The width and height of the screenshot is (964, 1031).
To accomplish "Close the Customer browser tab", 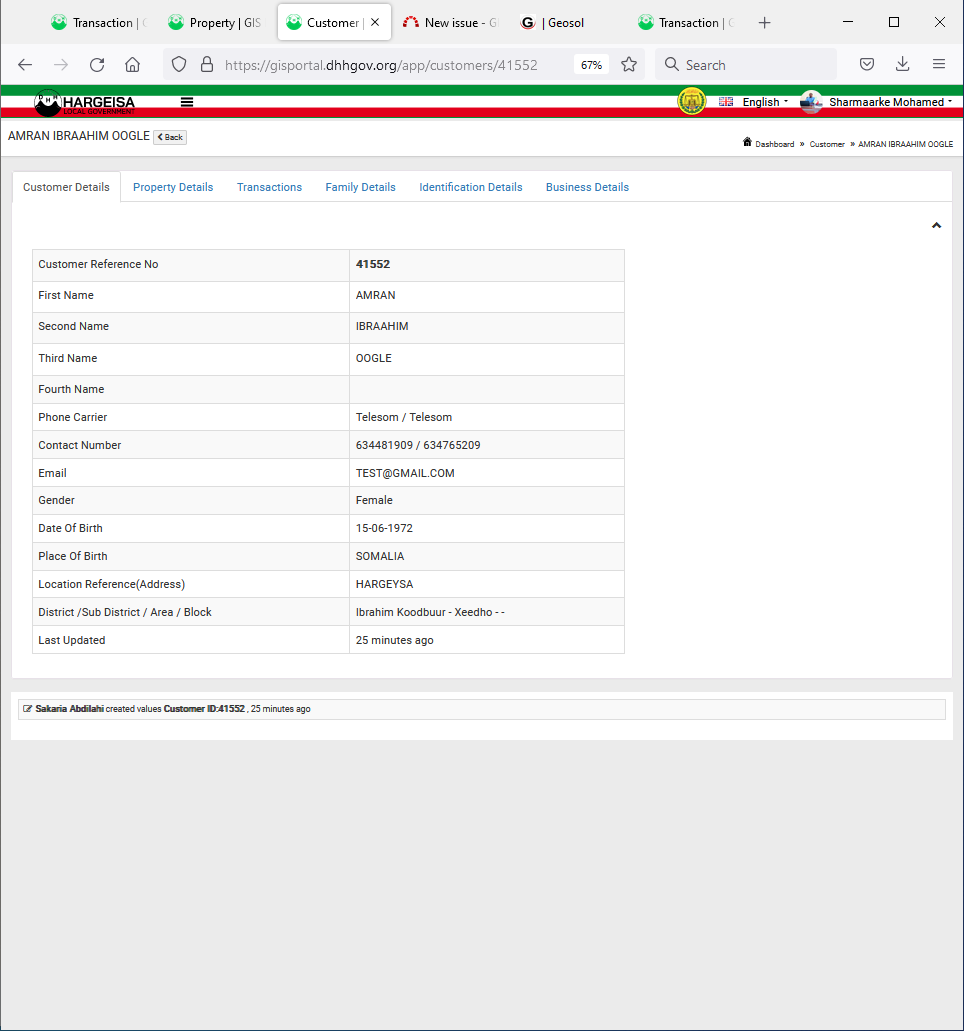I will pyautogui.click(x=375, y=22).
